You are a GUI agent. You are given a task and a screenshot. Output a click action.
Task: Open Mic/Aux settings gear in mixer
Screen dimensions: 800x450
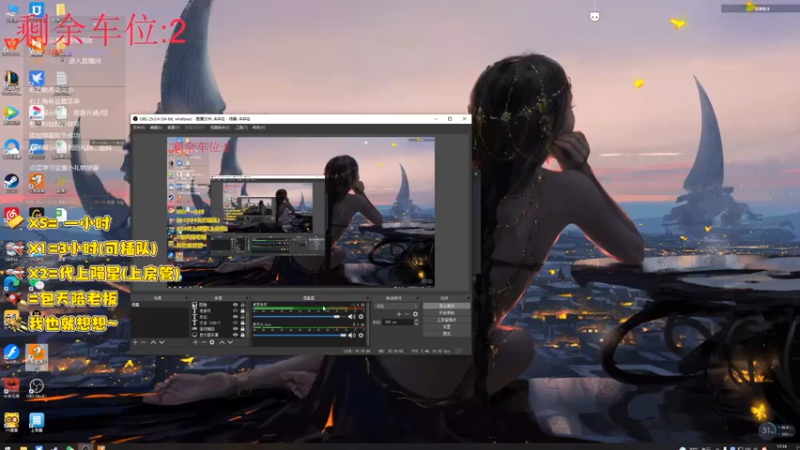pyautogui.click(x=361, y=335)
